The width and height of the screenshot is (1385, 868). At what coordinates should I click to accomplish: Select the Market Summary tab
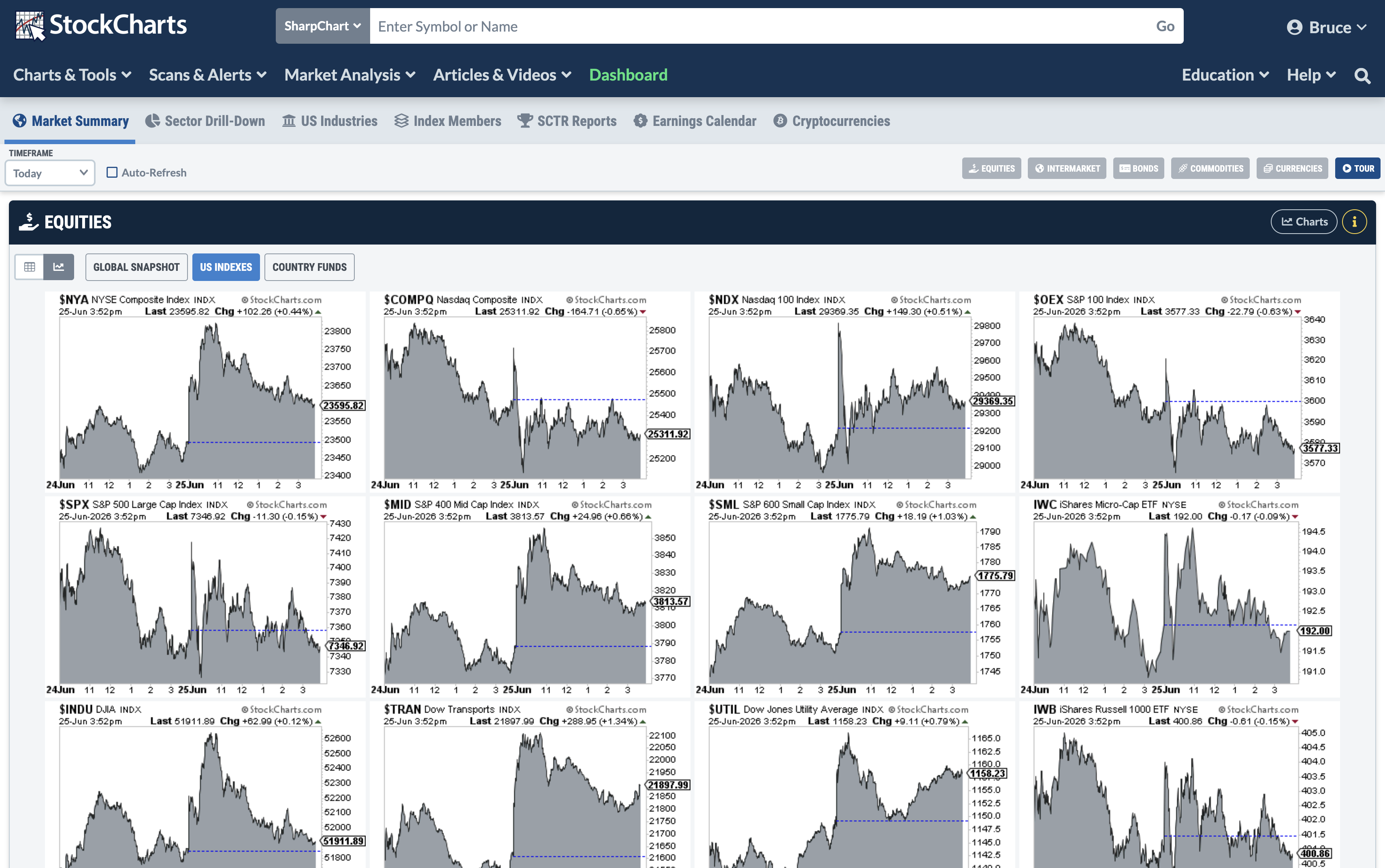[x=70, y=121]
